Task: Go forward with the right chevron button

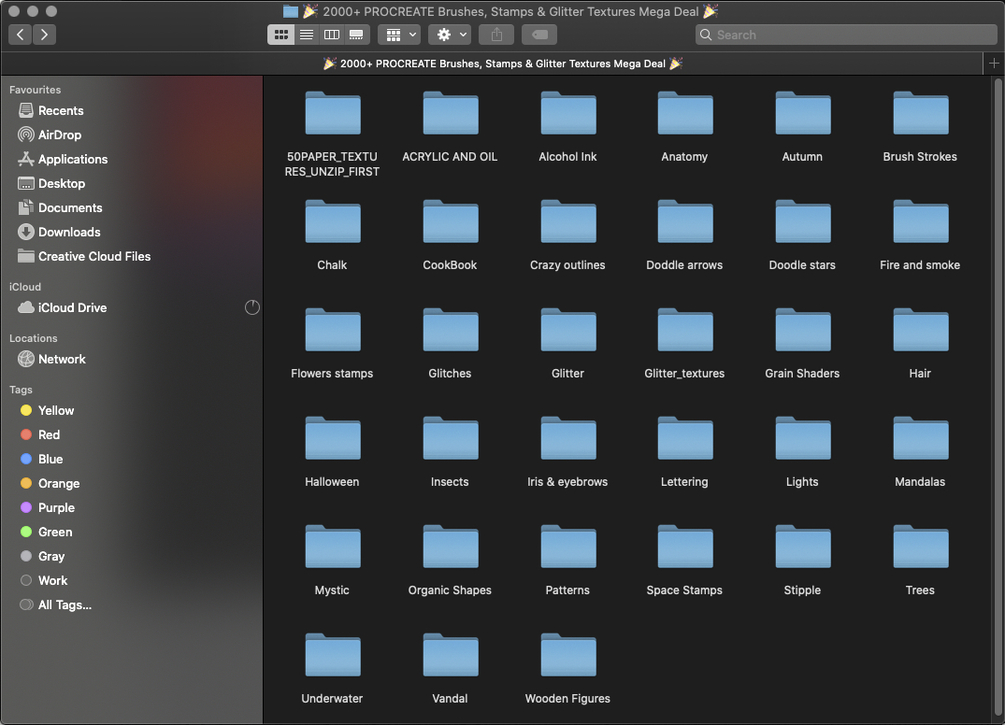Action: point(44,35)
